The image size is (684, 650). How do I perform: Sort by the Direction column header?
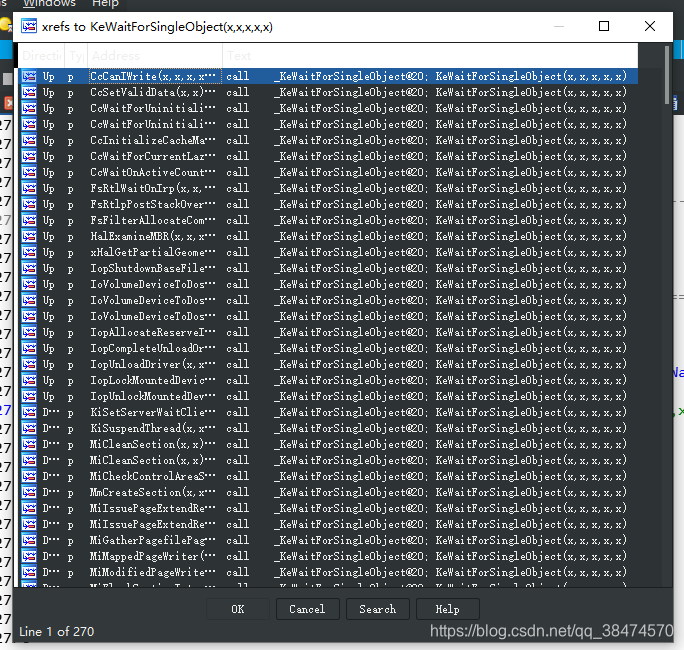tap(41, 56)
